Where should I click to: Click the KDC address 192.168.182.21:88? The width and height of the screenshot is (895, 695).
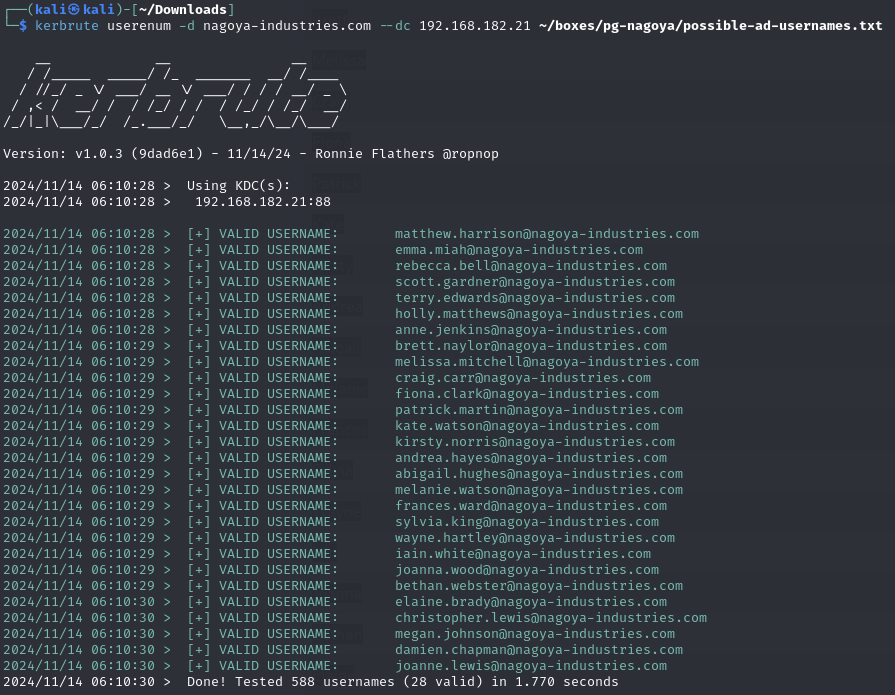click(262, 201)
